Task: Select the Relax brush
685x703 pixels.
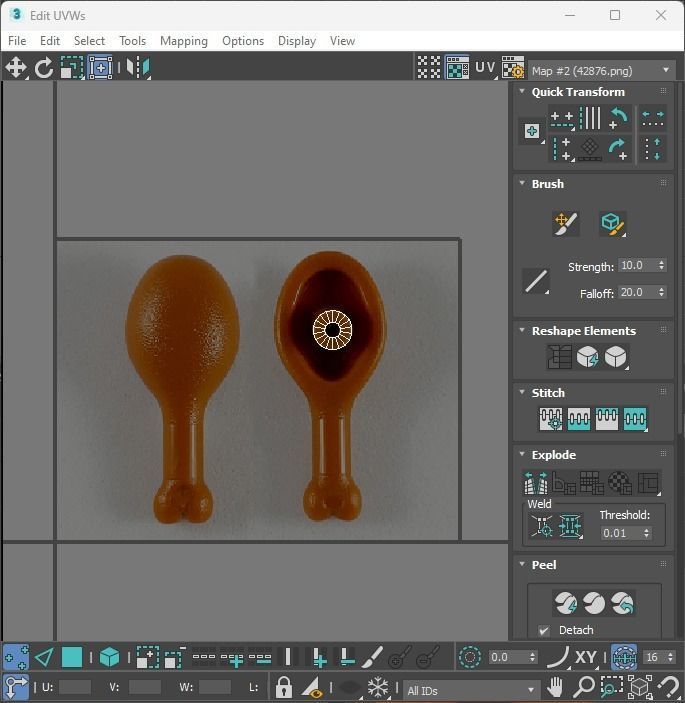Action: [x=612, y=223]
